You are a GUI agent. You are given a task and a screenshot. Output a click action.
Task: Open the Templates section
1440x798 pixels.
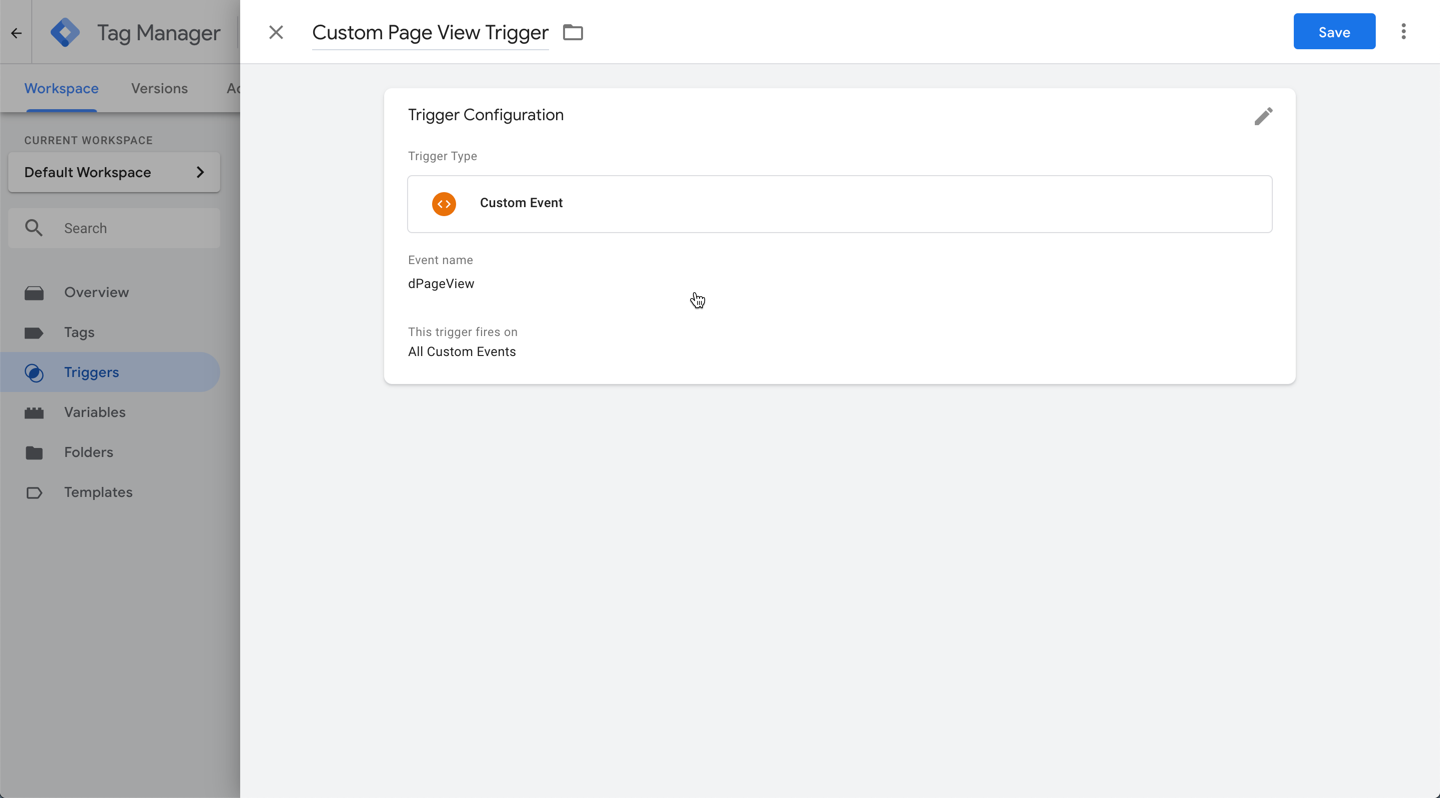[x=97, y=492]
